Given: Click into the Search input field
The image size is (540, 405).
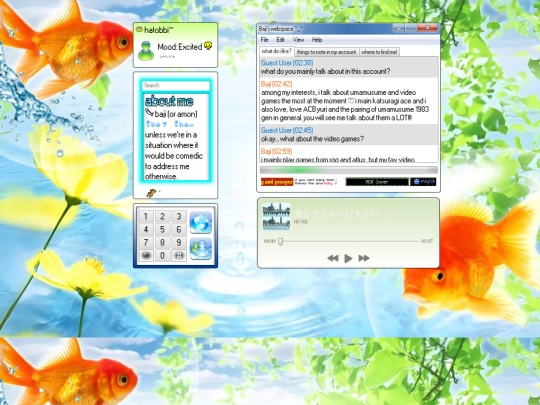Looking at the screenshot, I should (x=176, y=85).
